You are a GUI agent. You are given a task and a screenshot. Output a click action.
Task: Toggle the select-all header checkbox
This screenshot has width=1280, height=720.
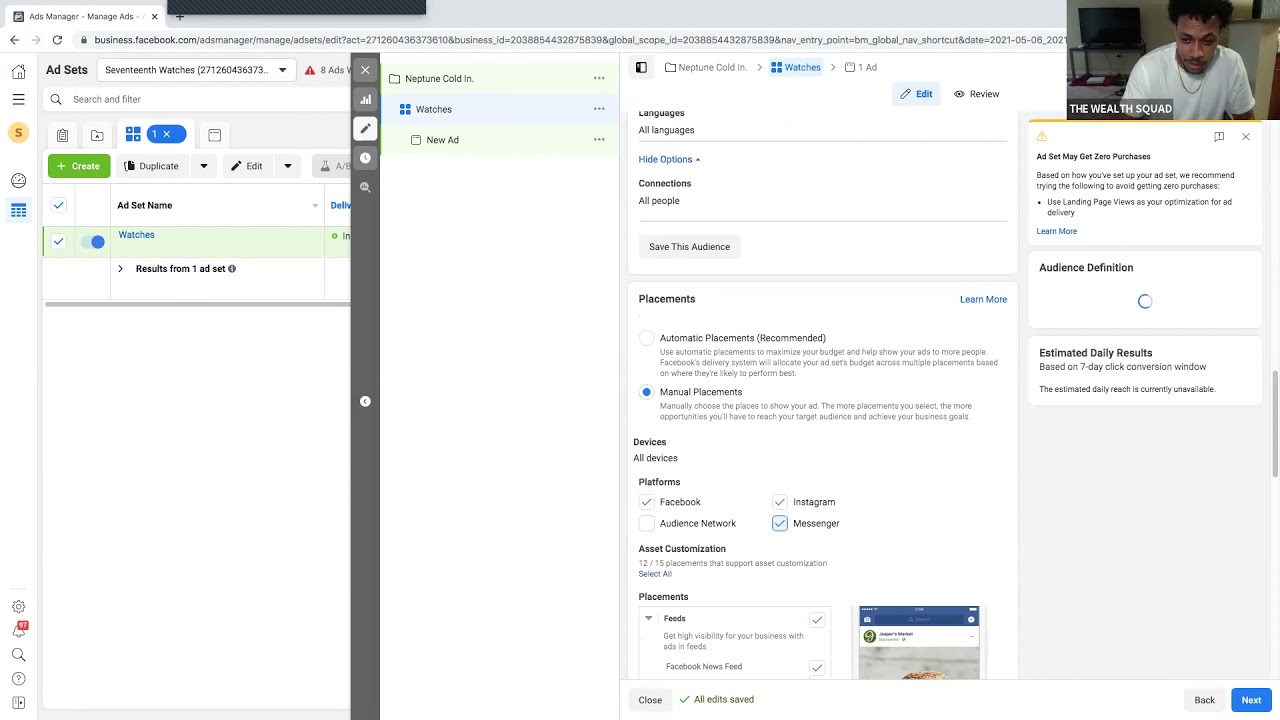click(58, 205)
